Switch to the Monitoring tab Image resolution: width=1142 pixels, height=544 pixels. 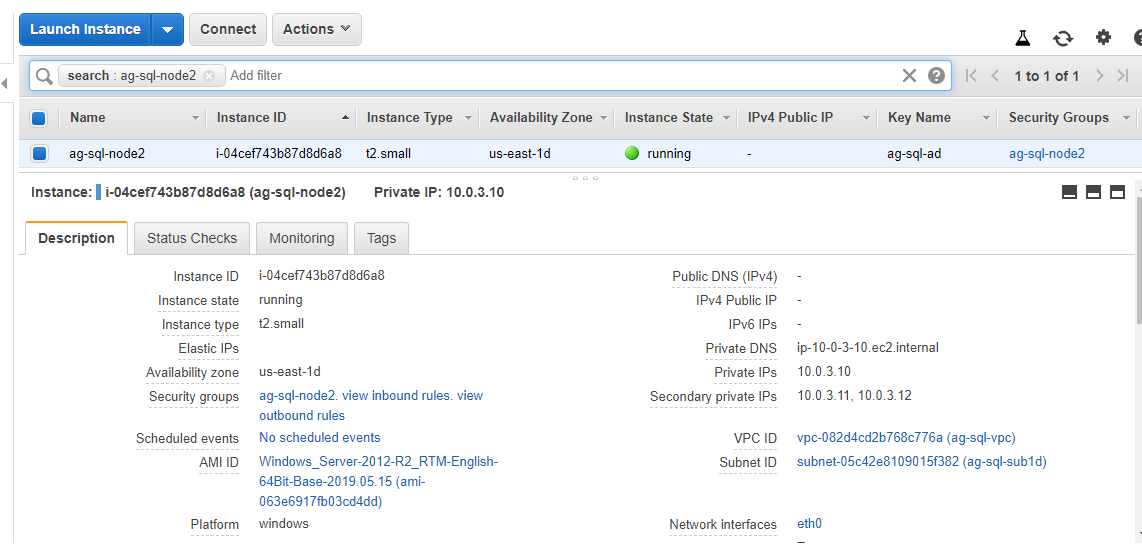click(x=302, y=238)
